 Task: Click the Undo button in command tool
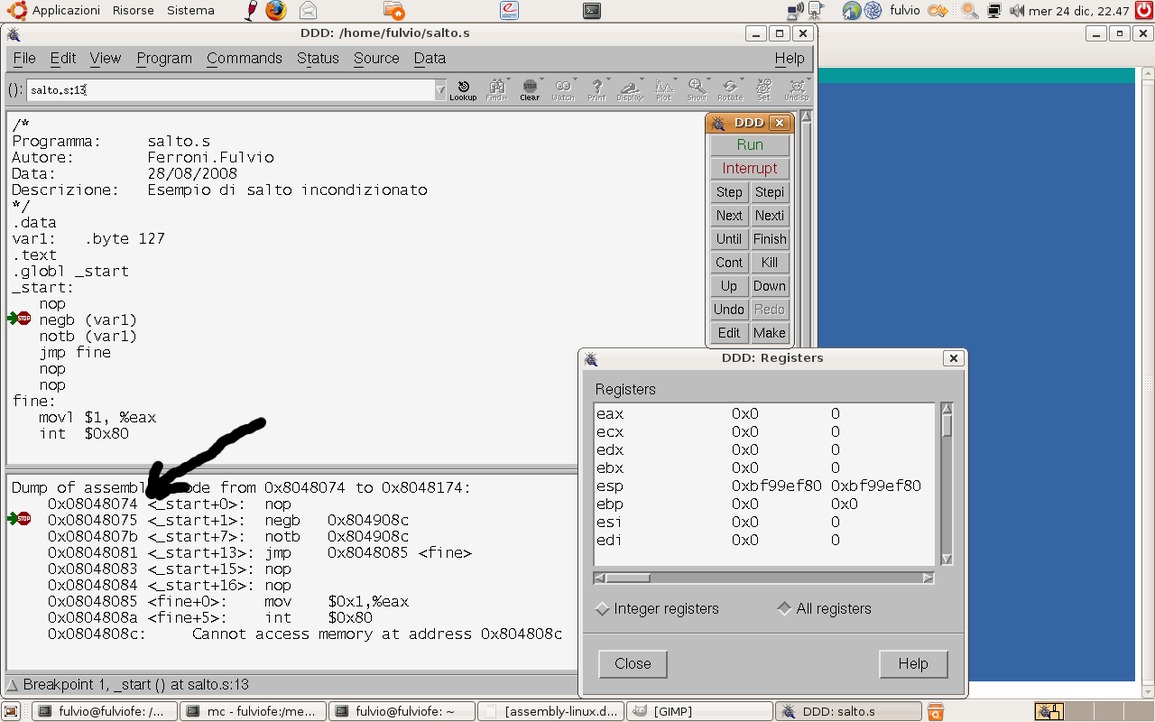coord(729,309)
